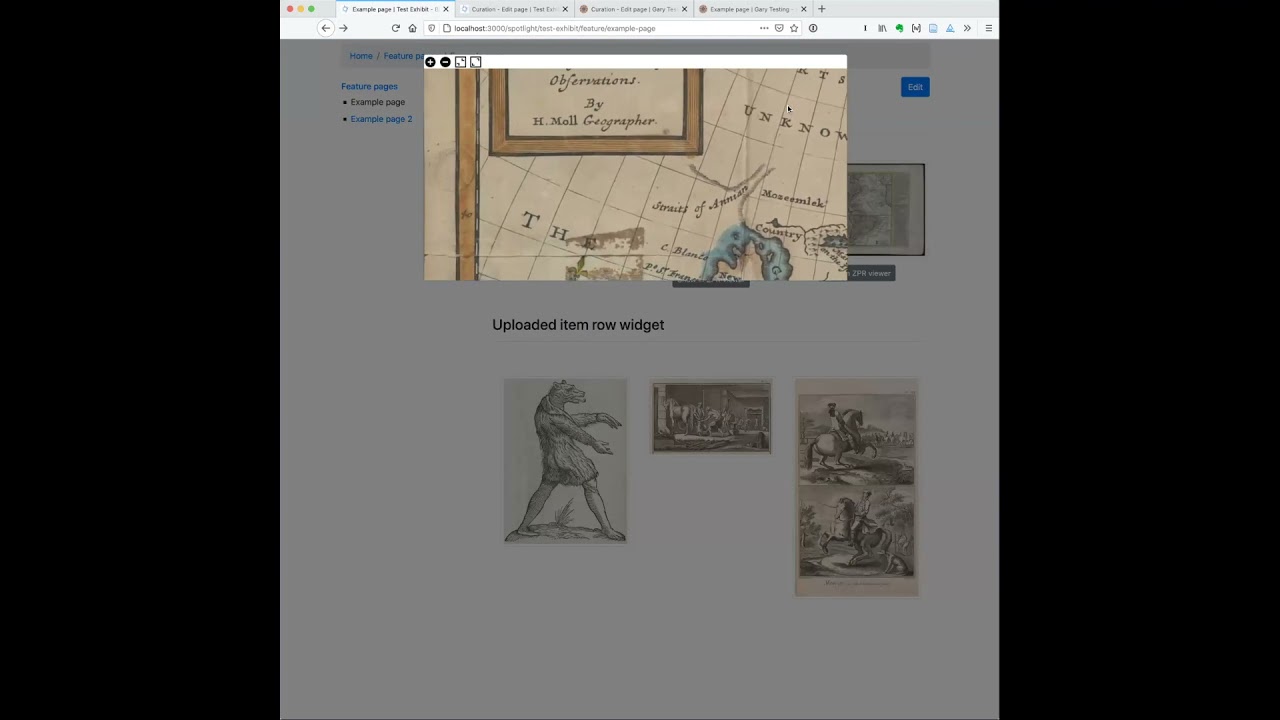The height and width of the screenshot is (720, 1280).
Task: Show more toolbar extensions chevron
Action: 967,28
